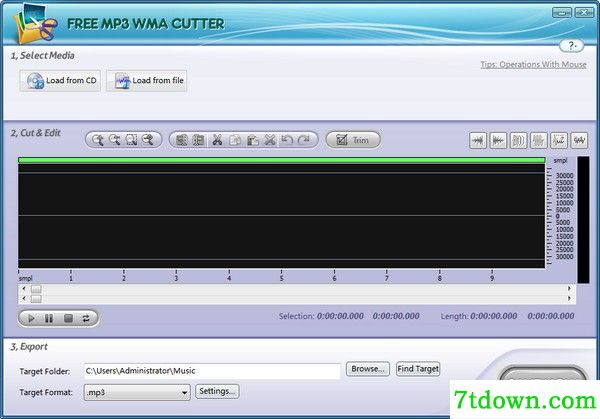Screen dimensions: 600x419
Task: Click the effect icon right of amplify waveform
Action: [559, 140]
